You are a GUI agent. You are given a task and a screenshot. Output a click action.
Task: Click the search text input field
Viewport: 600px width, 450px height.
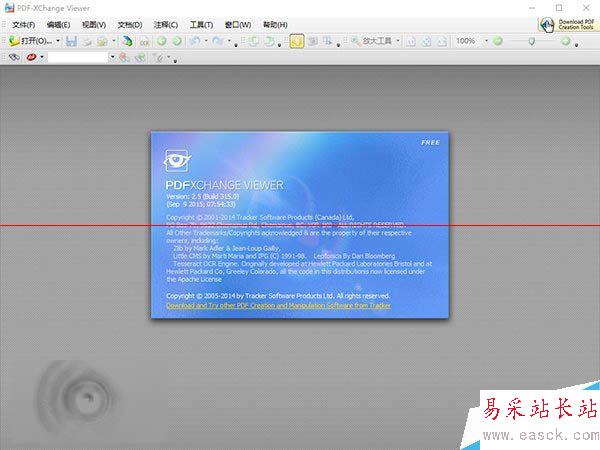78,57
